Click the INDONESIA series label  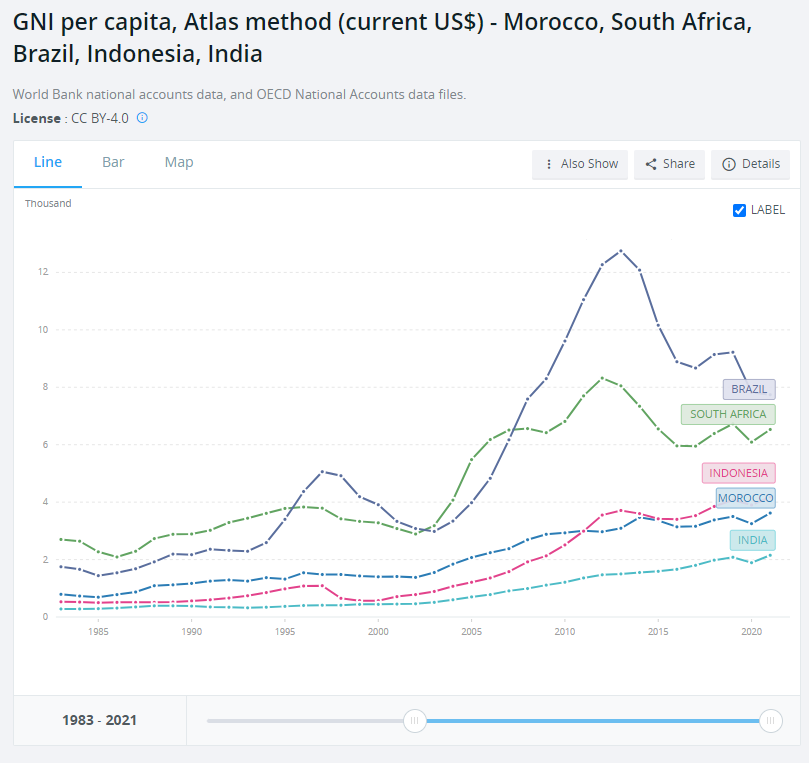(738, 473)
